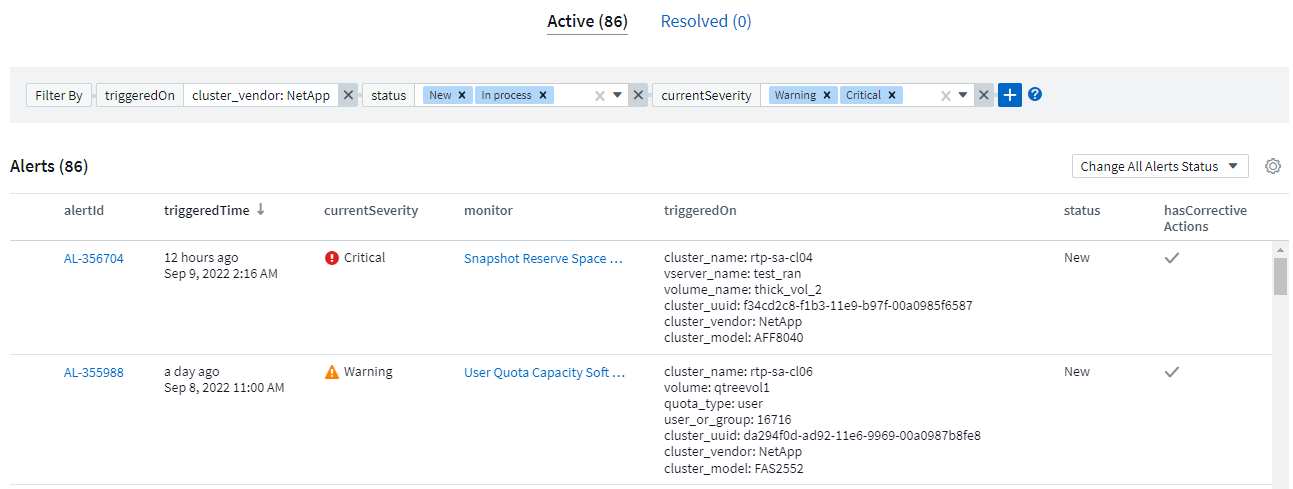Open User Quota Capacity Soft monitor link
Image resolution: width=1293 pixels, height=489 pixels.
point(544,372)
